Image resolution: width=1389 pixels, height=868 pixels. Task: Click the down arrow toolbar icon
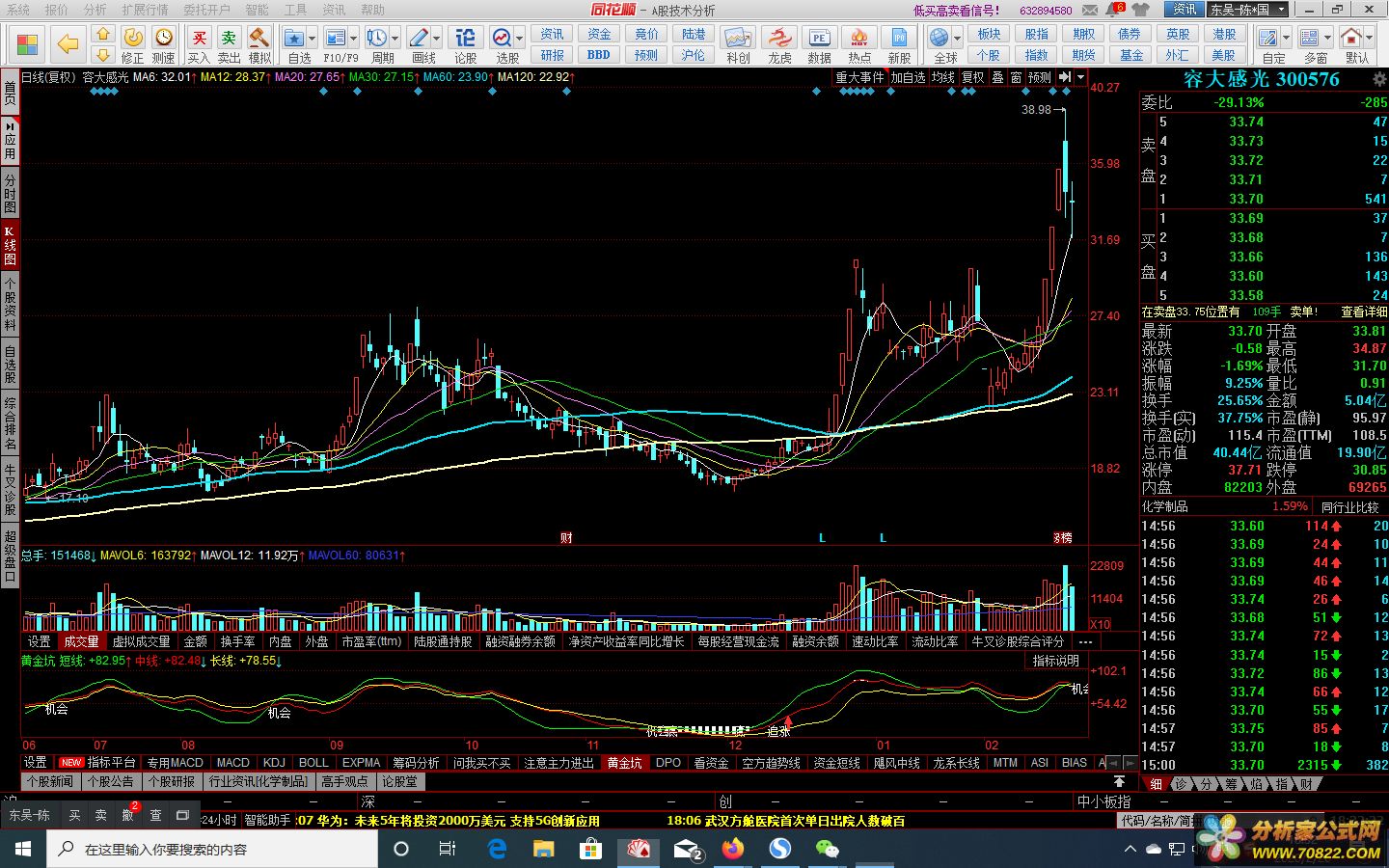(103, 54)
